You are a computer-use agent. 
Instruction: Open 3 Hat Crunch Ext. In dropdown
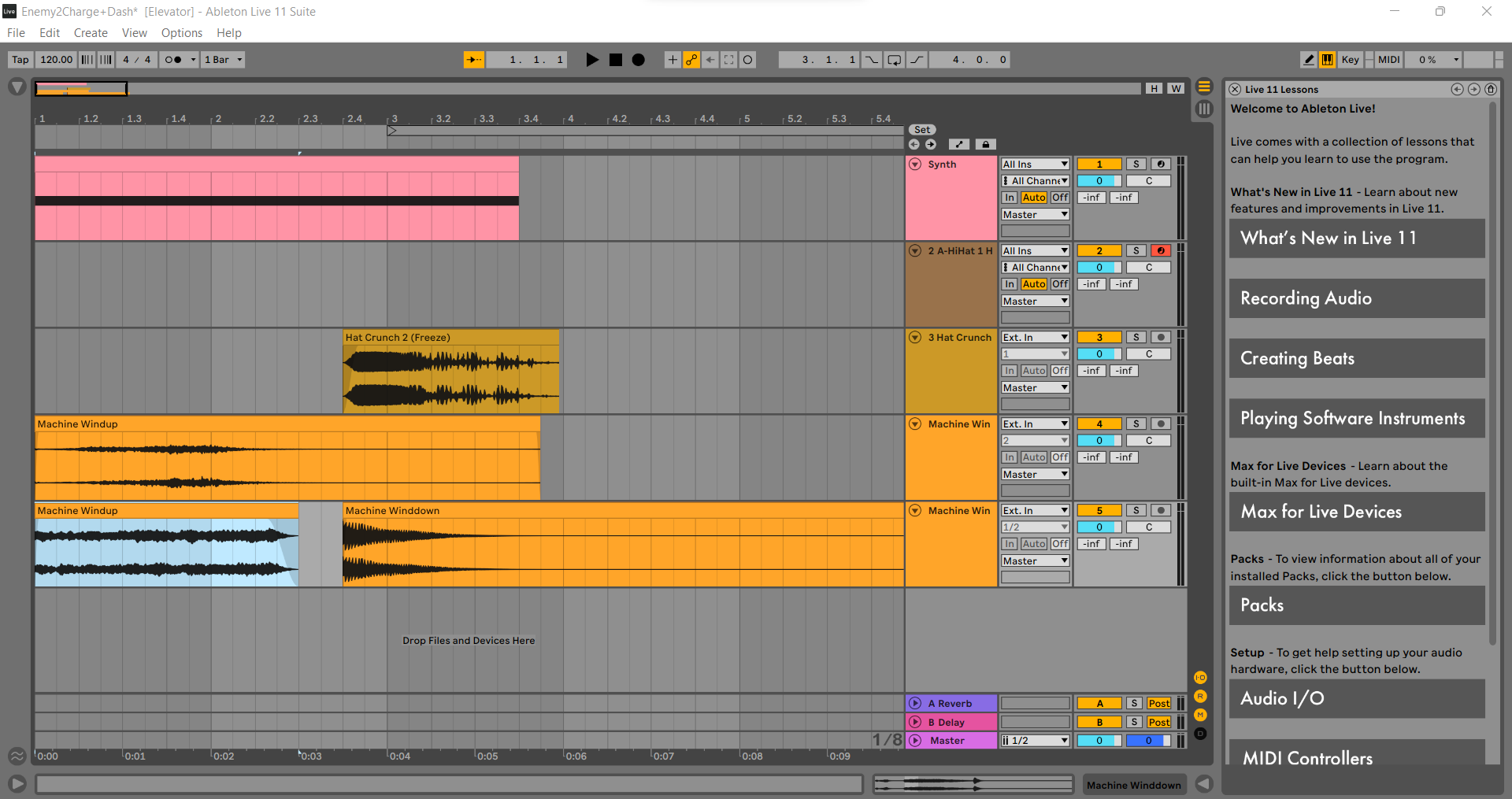[1036, 338]
